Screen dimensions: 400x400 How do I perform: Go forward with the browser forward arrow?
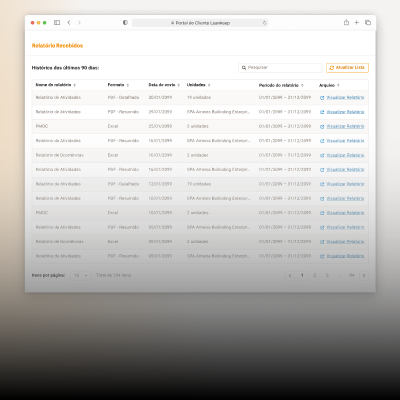click(x=79, y=23)
